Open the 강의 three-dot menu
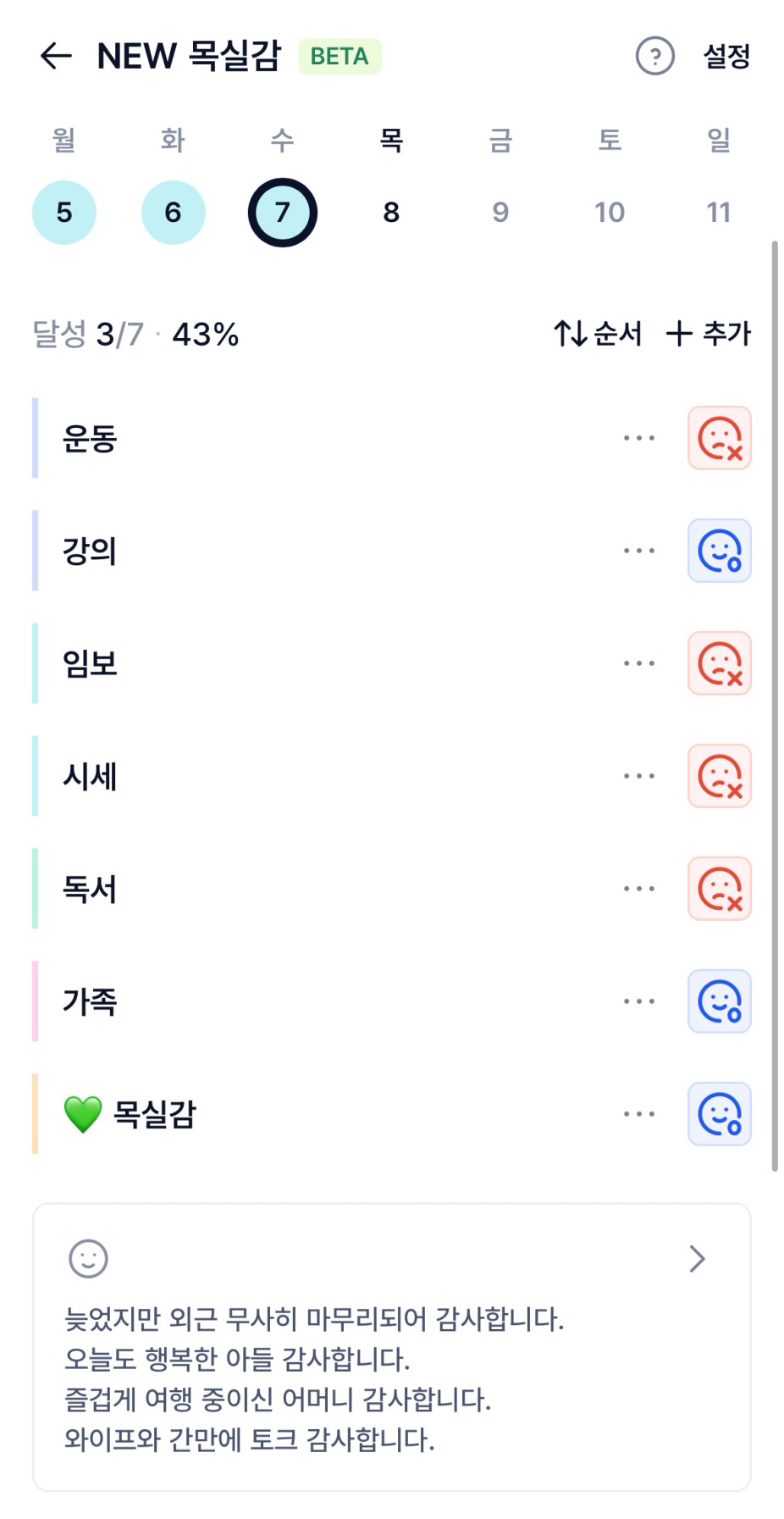Screen dimensions: 784x1519 tap(638, 551)
